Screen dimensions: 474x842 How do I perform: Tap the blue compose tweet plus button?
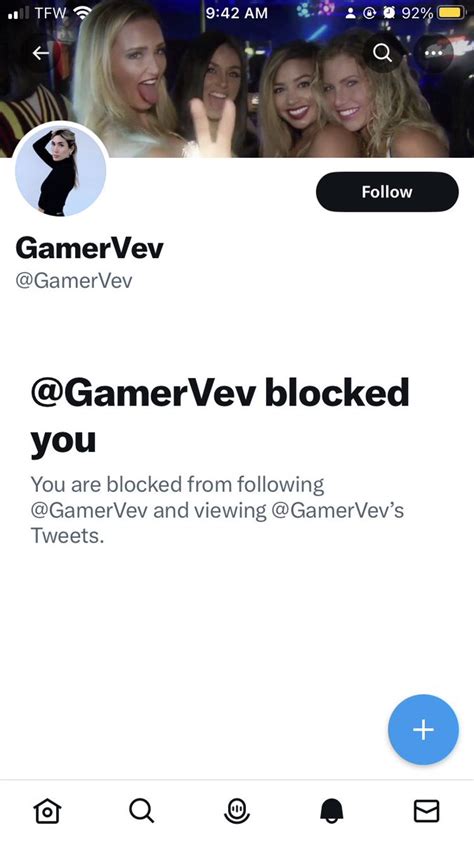click(x=423, y=729)
